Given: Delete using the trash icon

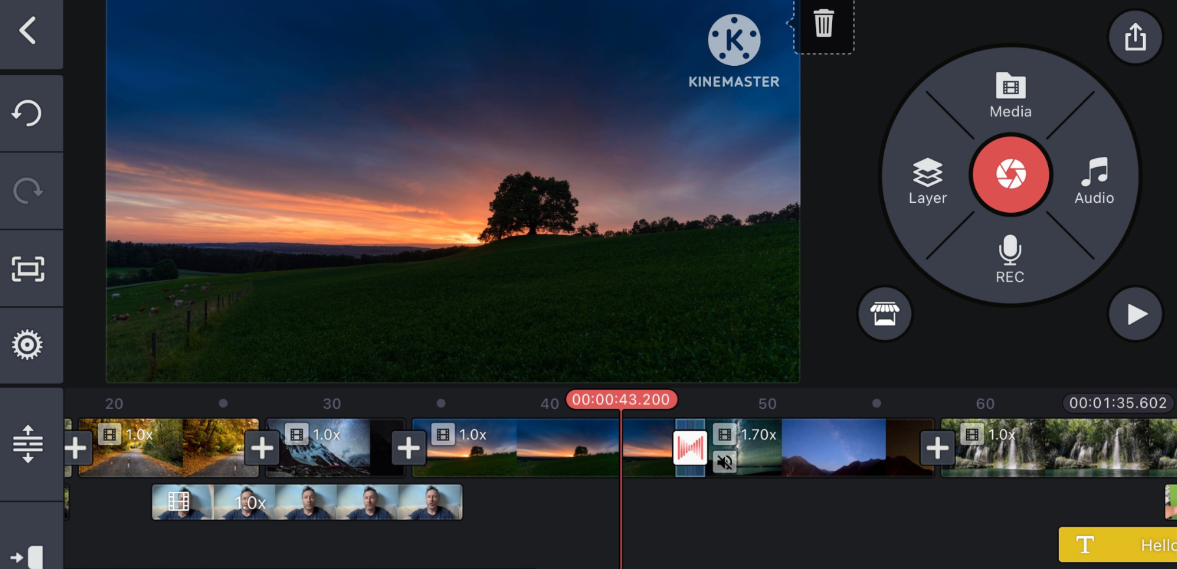Looking at the screenshot, I should (x=823, y=24).
